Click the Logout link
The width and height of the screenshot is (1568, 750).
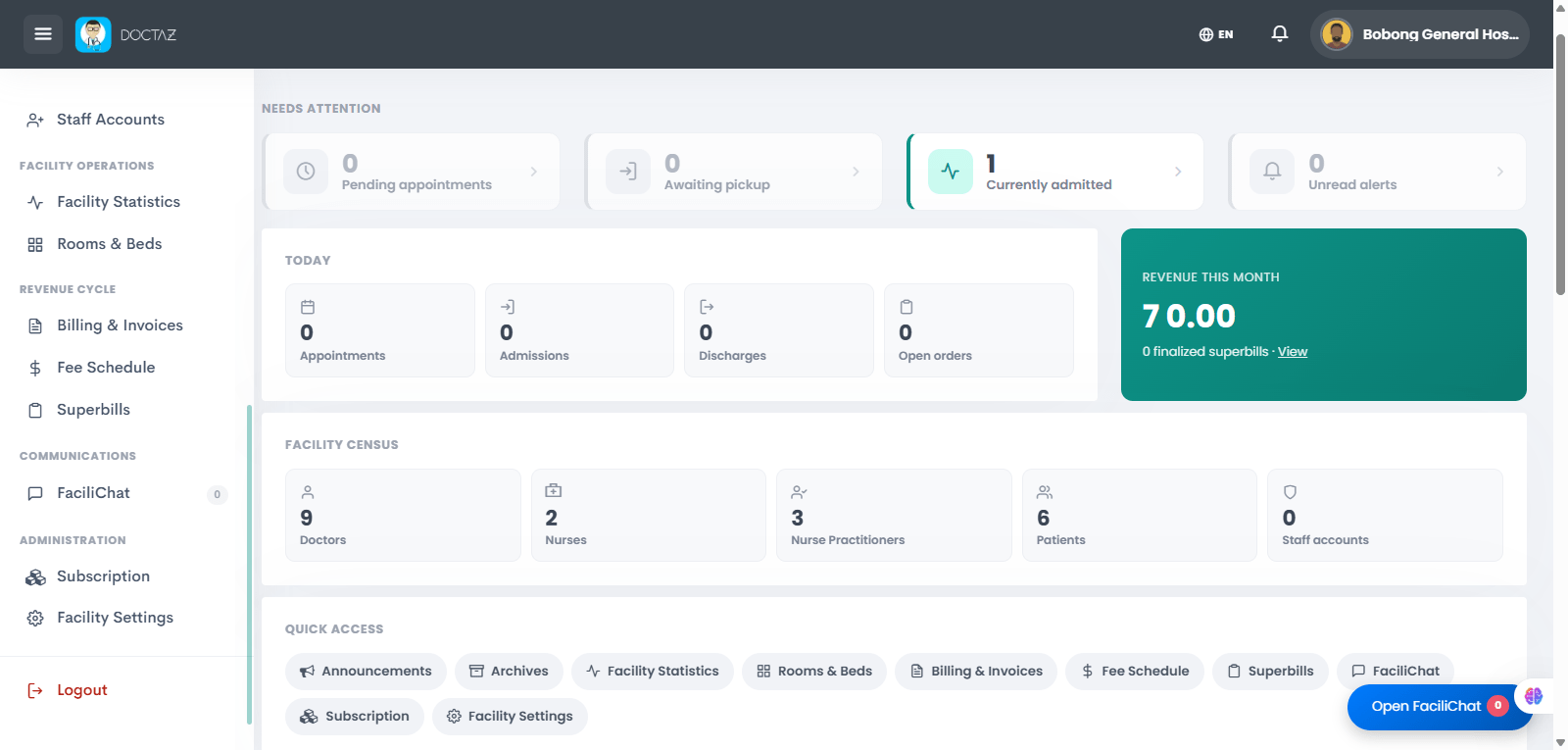82,690
